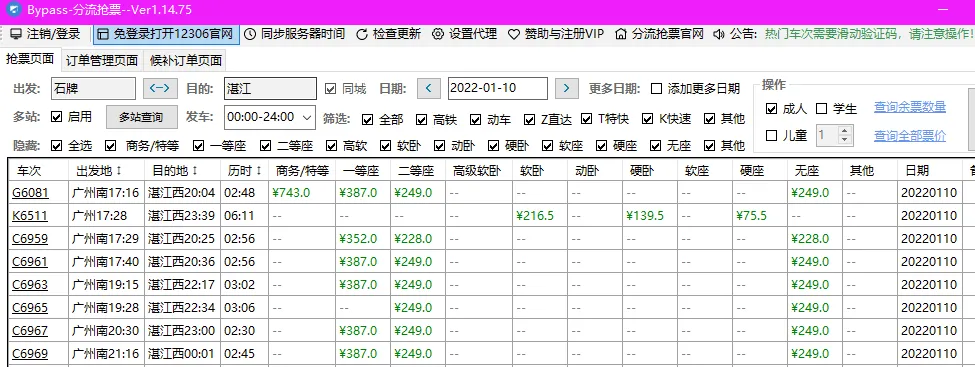Viewport: 975px width, 367px height.
Task: Swap departure and destination stations
Action: 160,88
